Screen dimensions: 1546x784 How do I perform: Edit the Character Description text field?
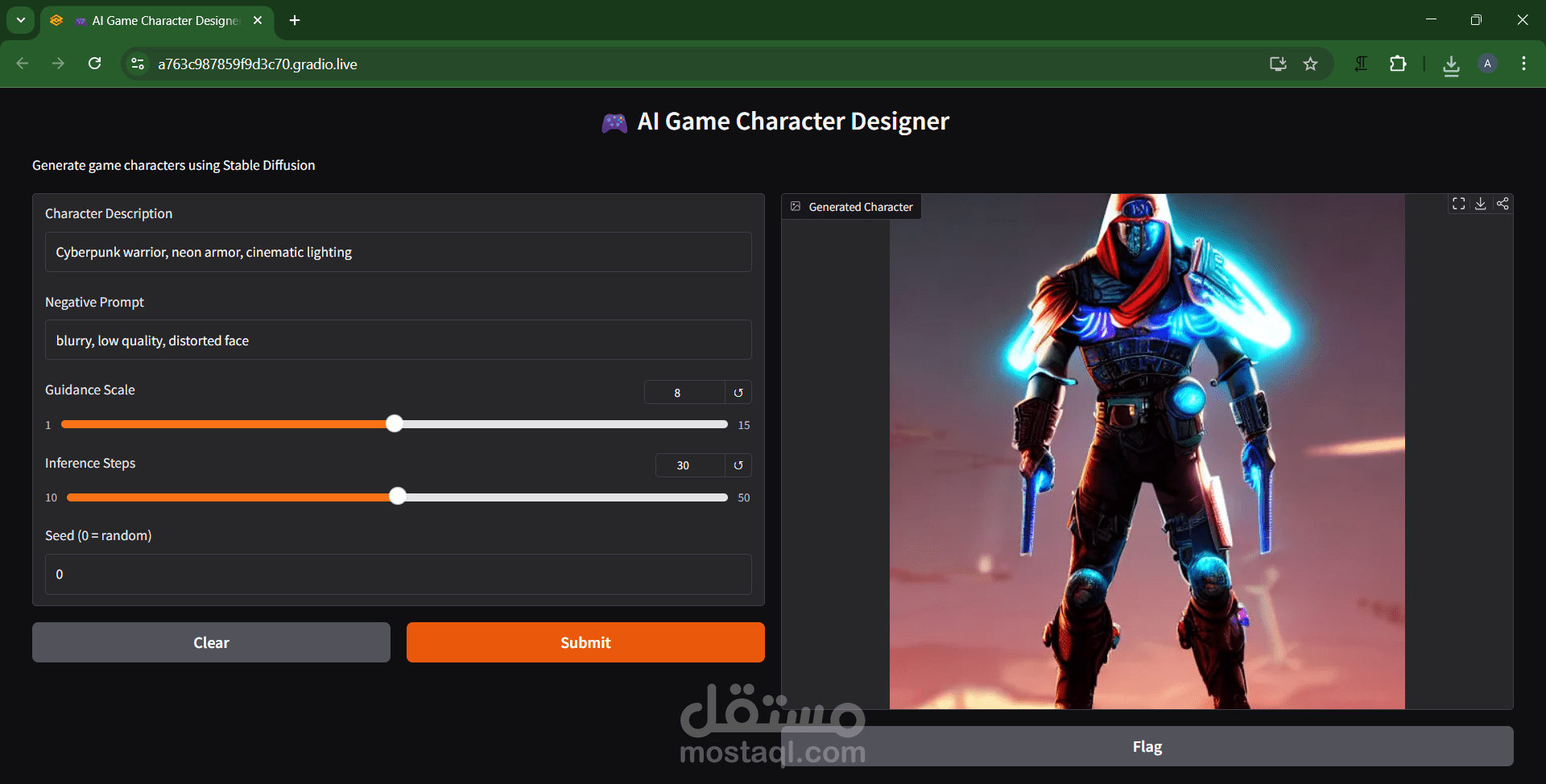point(399,252)
